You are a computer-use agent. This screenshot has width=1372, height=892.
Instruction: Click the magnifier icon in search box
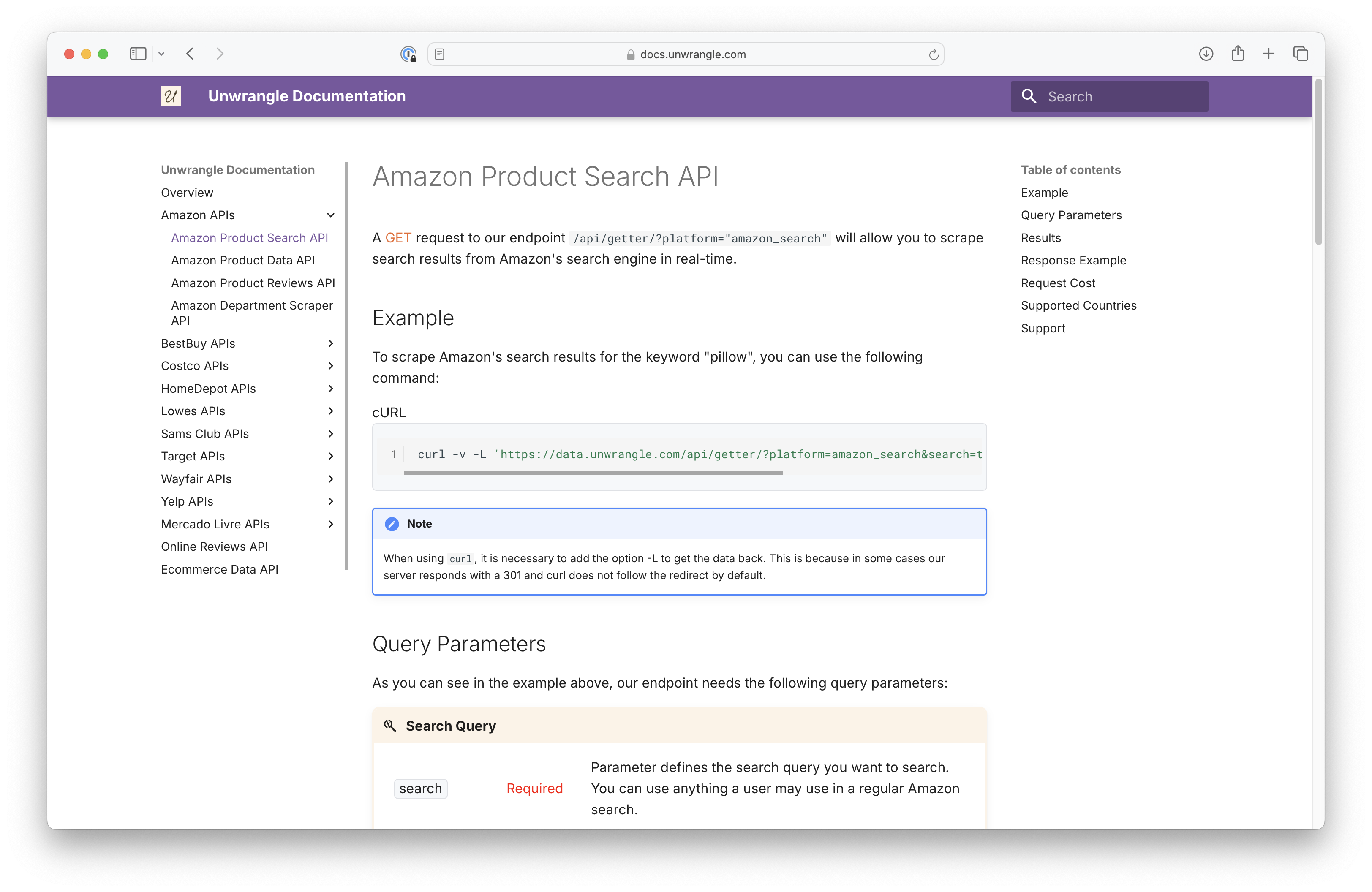pos(1029,95)
